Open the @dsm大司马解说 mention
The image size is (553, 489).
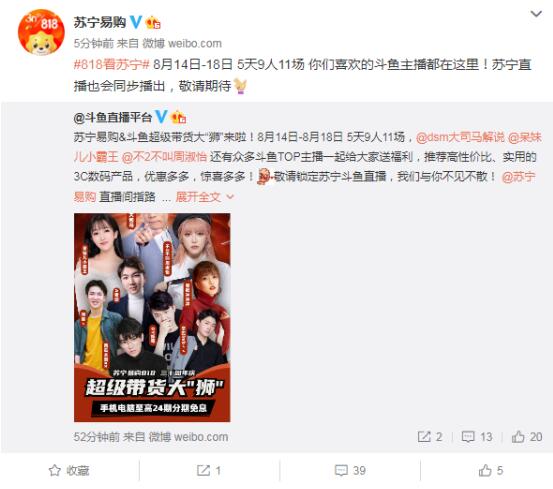point(460,137)
